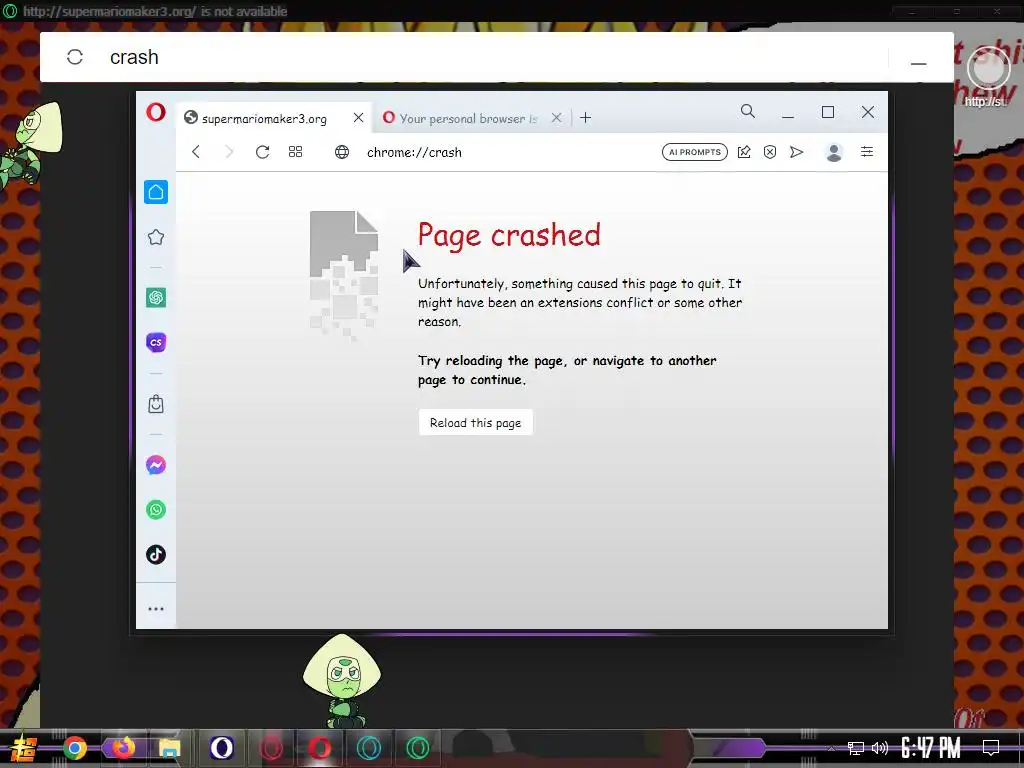The image size is (1024, 768).
Task: Open the tab search magnifier
Action: click(x=748, y=112)
